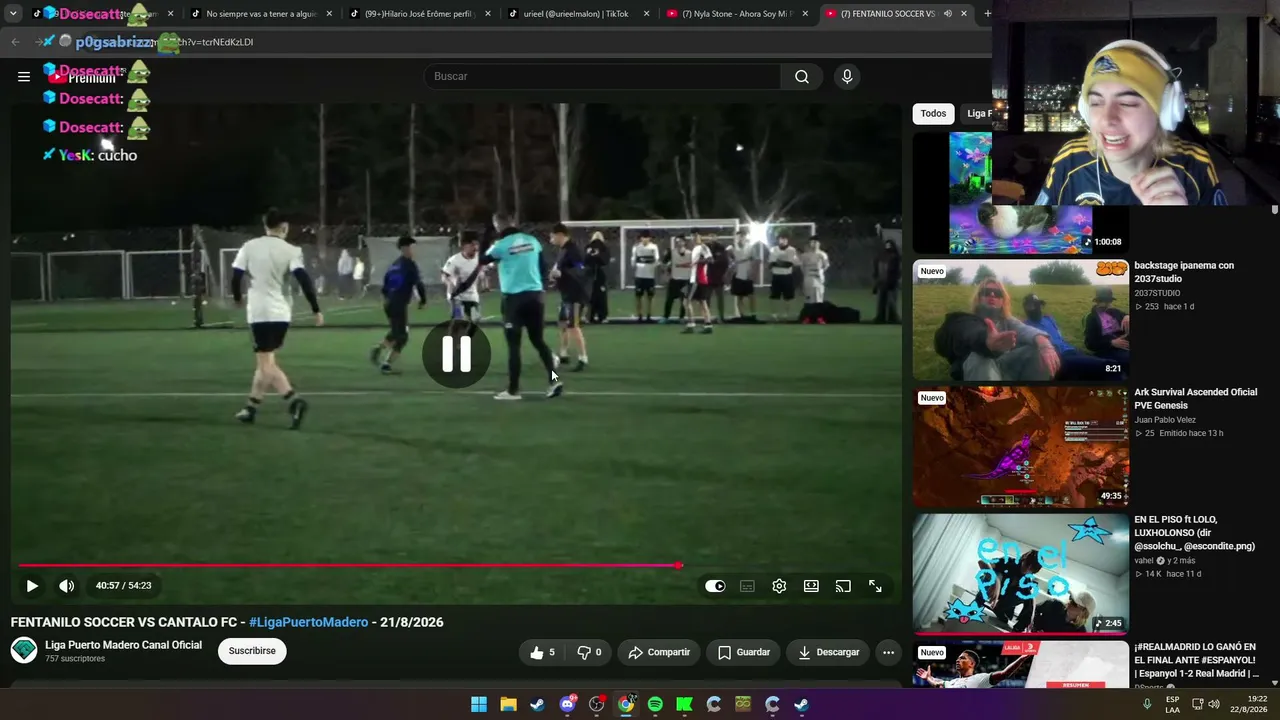This screenshot has height=720, width=1280.
Task: Like the video with the thumbs-up button
Action: pos(543,652)
